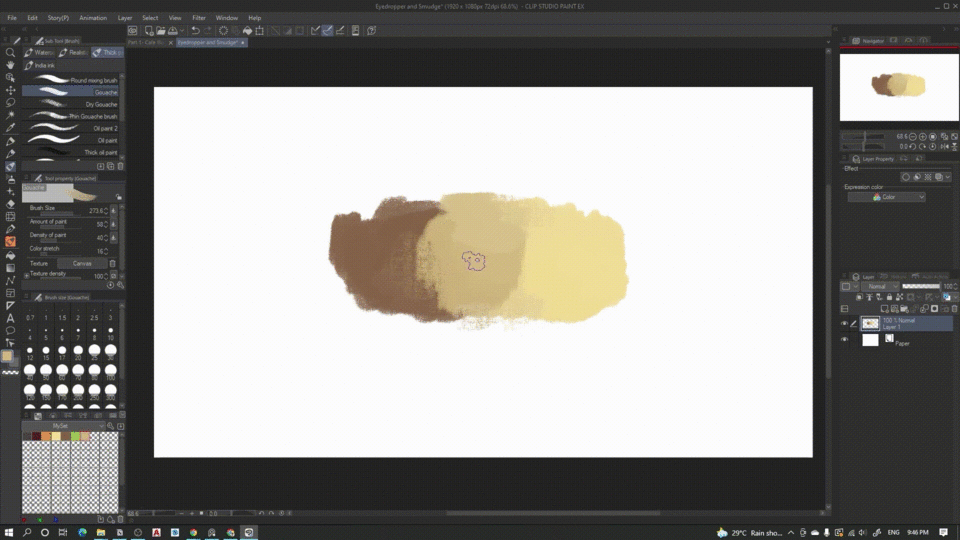Viewport: 960px width, 540px height.
Task: Click the duplicate sub tool icon
Action: pos(111,166)
